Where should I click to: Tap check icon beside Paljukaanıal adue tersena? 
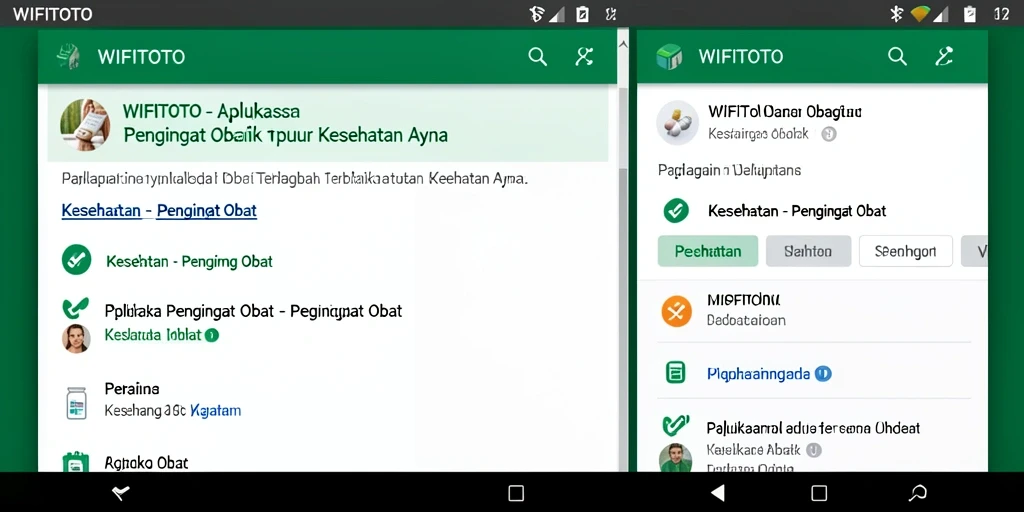pyautogui.click(x=675, y=426)
